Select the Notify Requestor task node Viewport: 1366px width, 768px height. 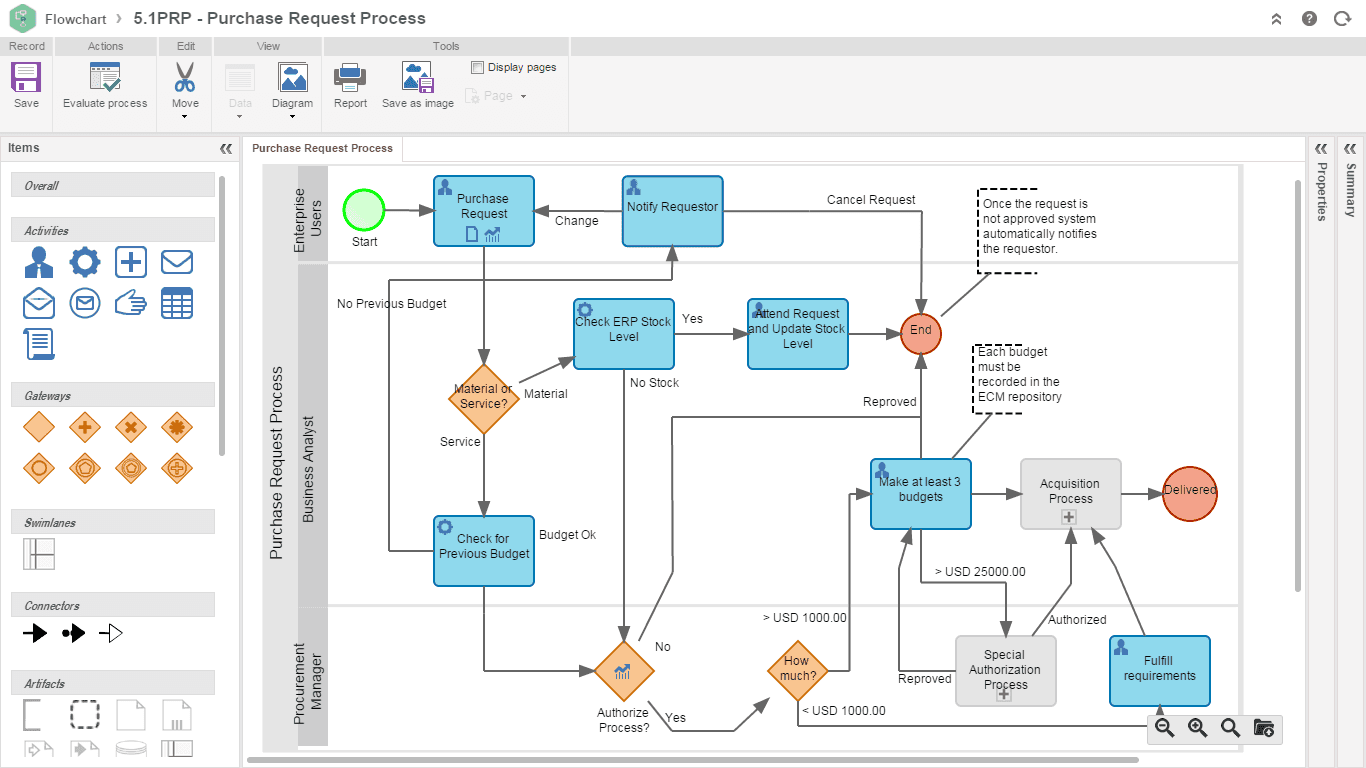click(672, 211)
